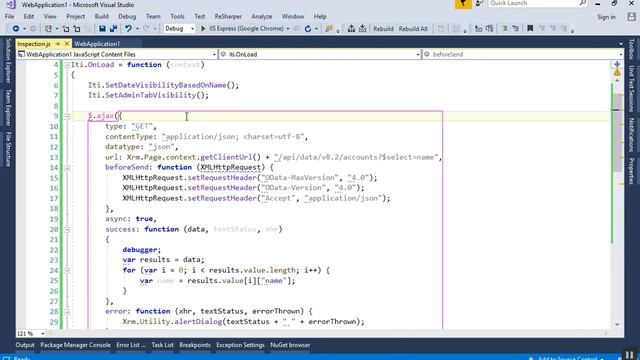Viewport: 640px width, 360px height.
Task: Collapse the error function on line 28
Action: click(x=67, y=312)
